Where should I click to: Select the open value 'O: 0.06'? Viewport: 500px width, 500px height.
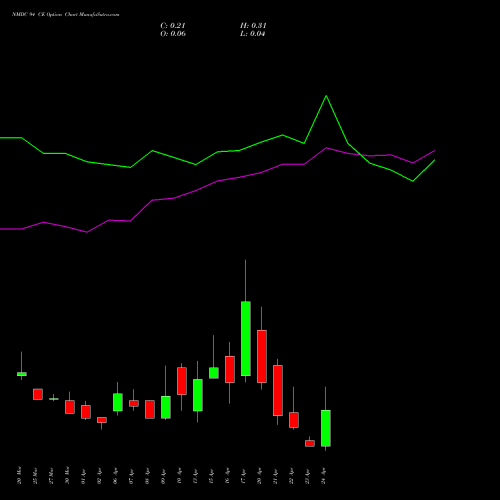[x=173, y=34]
